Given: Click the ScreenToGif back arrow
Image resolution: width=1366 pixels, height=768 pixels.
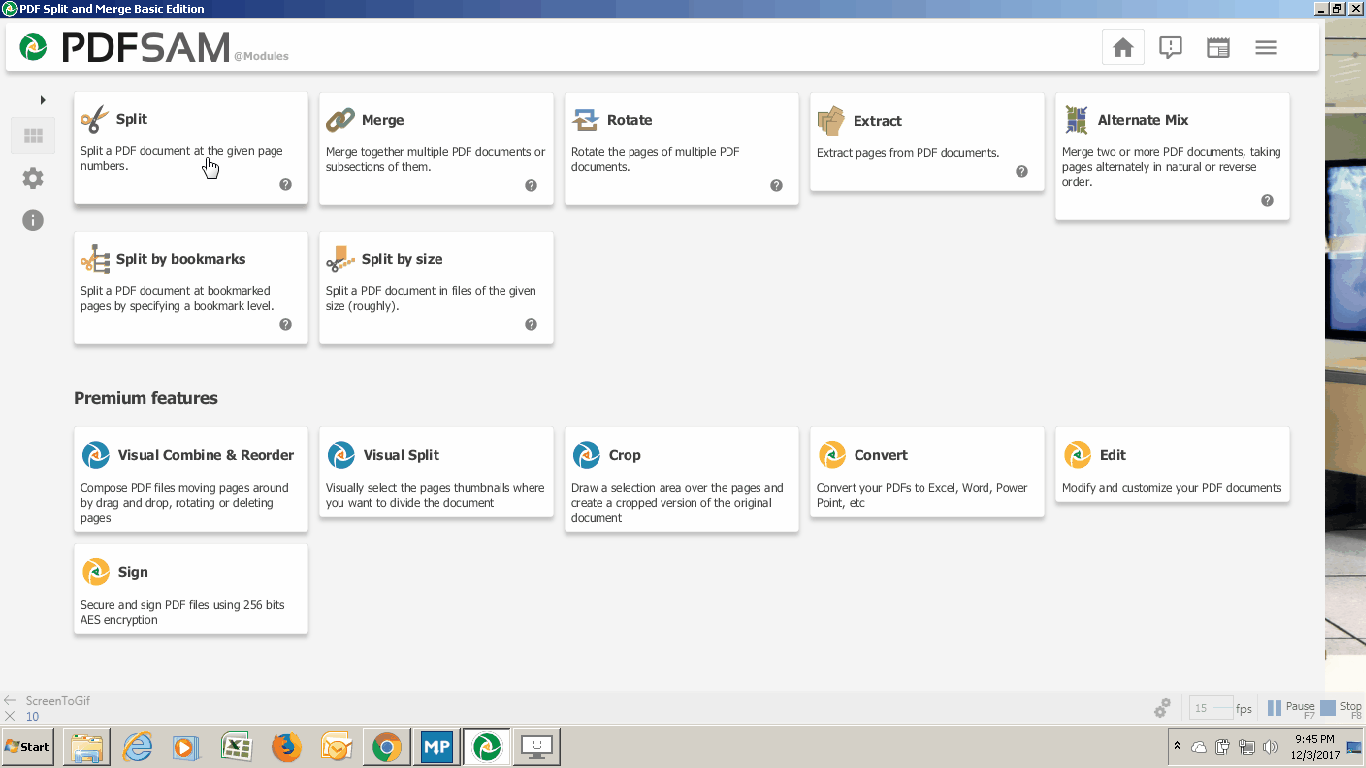Looking at the screenshot, I should (x=10, y=701).
